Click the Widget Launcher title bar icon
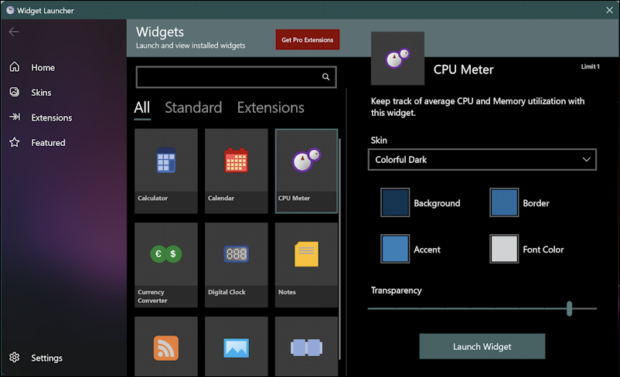This screenshot has height=377, width=620. [10, 10]
